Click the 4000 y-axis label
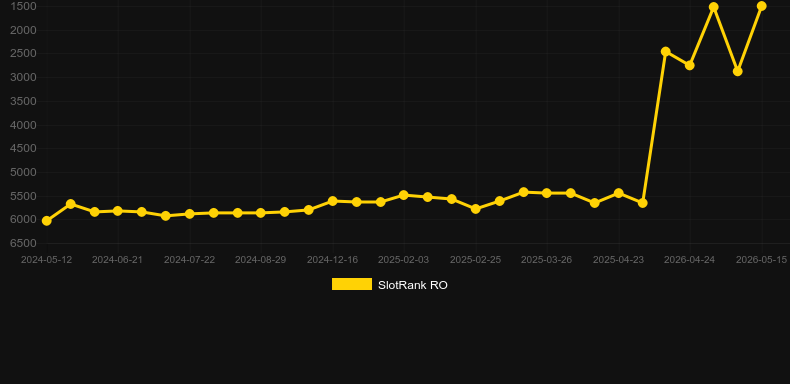This screenshot has height=384, width=790. 23,125
